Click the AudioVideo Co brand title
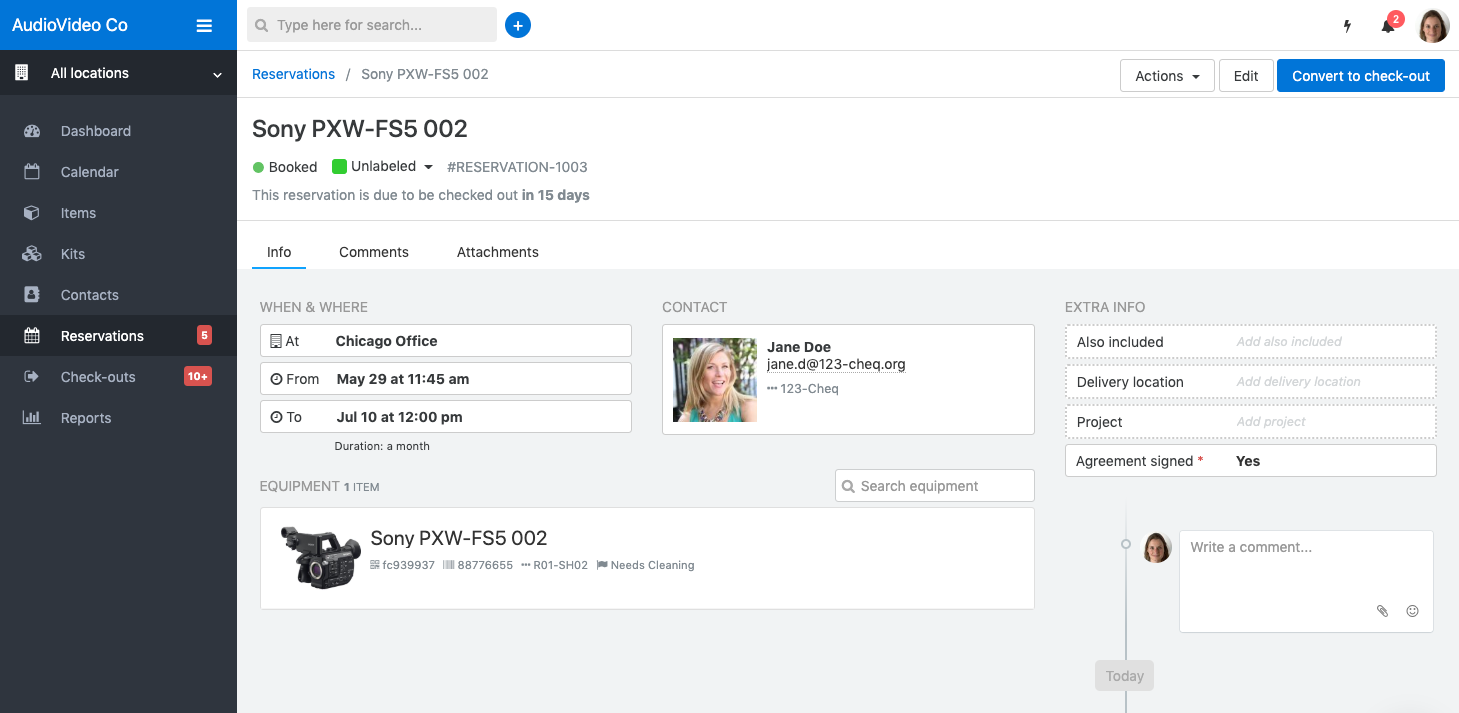This screenshot has height=713, width=1459. 70,25
